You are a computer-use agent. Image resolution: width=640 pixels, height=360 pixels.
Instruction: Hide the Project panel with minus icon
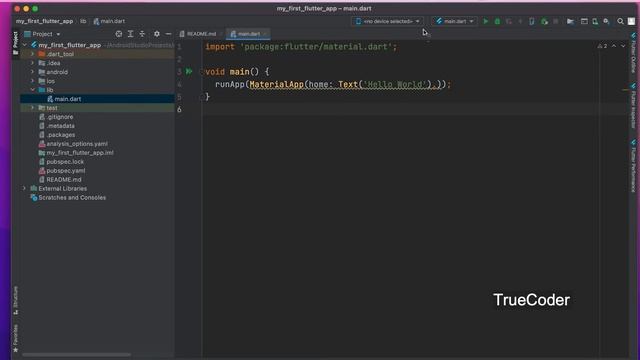169,34
